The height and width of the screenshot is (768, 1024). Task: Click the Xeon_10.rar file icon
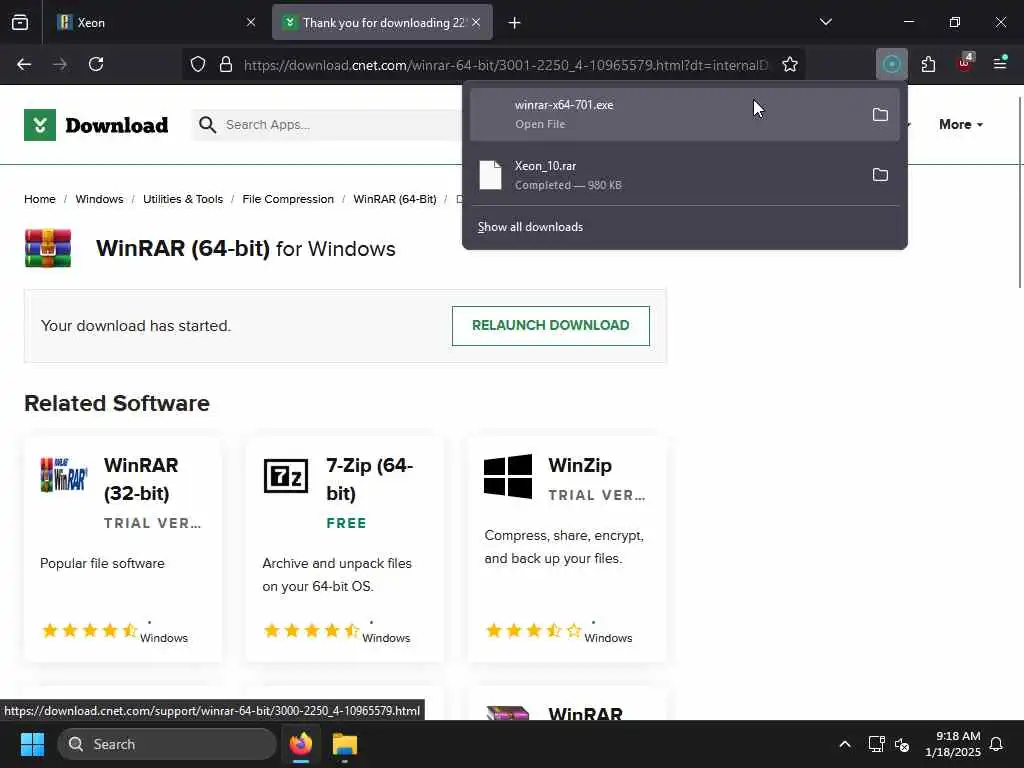[490, 175]
